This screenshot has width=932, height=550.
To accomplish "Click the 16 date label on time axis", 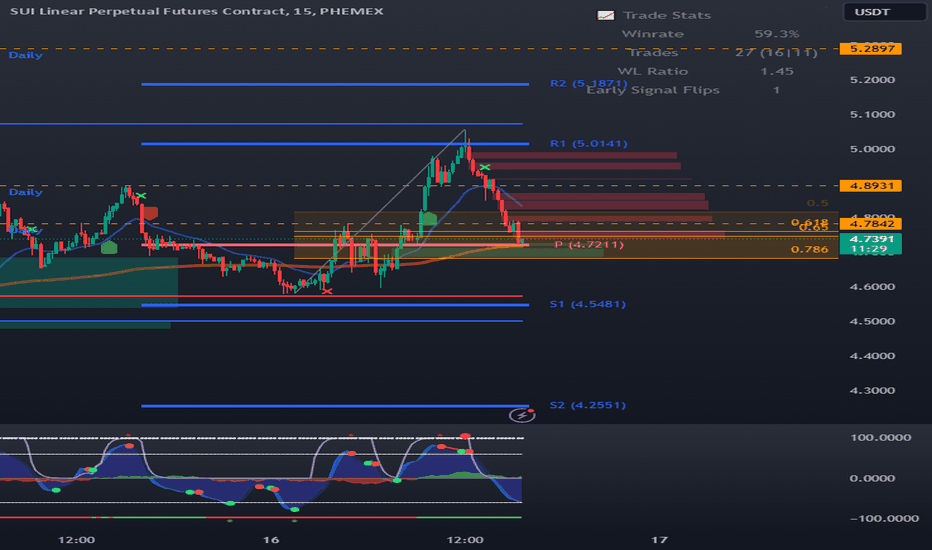I will pyautogui.click(x=270, y=540).
